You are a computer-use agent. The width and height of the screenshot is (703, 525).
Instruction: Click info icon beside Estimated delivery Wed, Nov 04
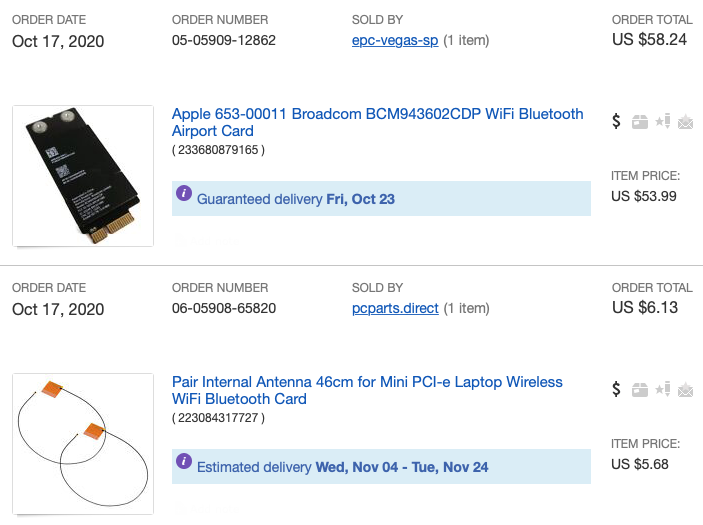point(184,461)
